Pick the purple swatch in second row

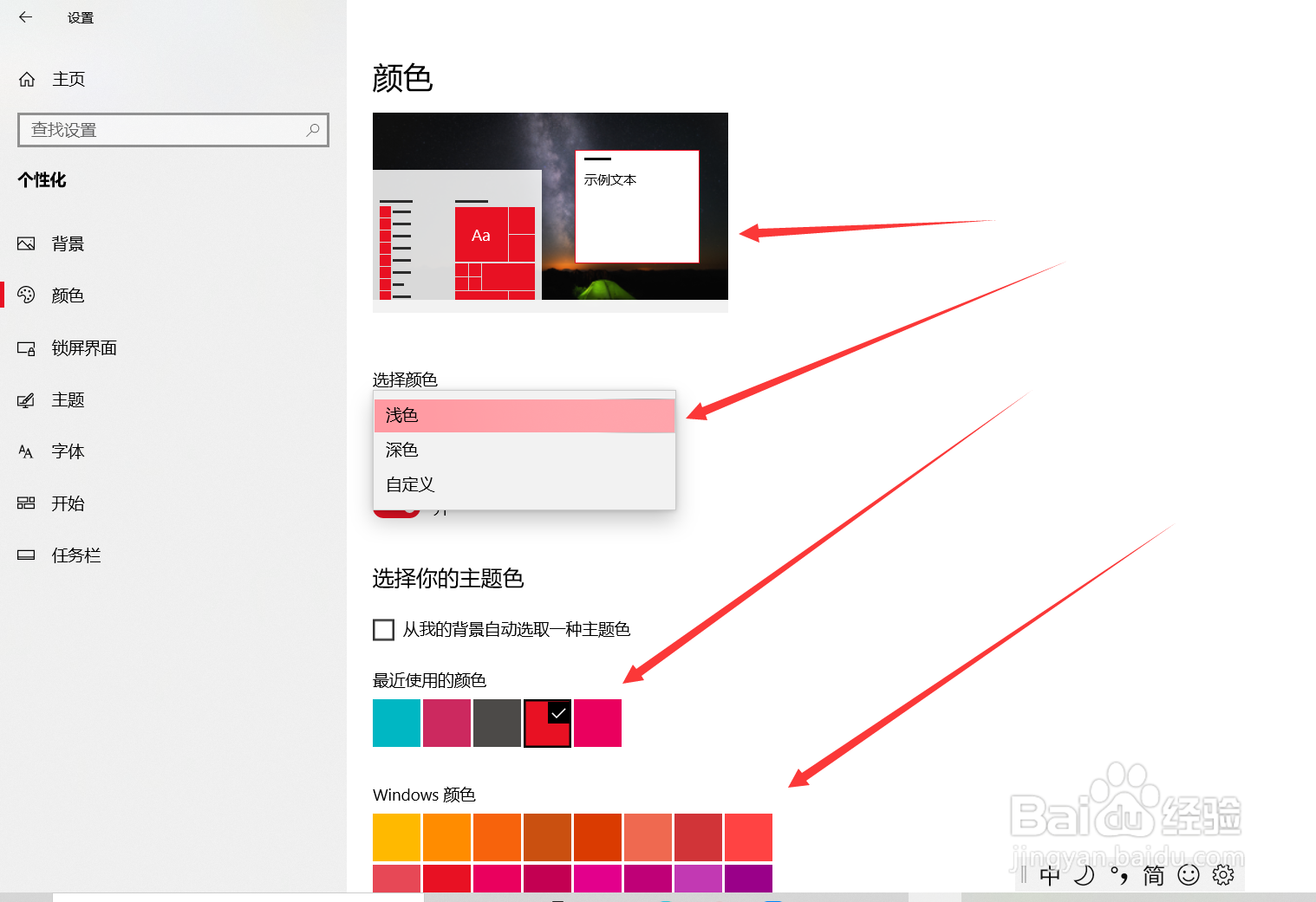click(748, 878)
